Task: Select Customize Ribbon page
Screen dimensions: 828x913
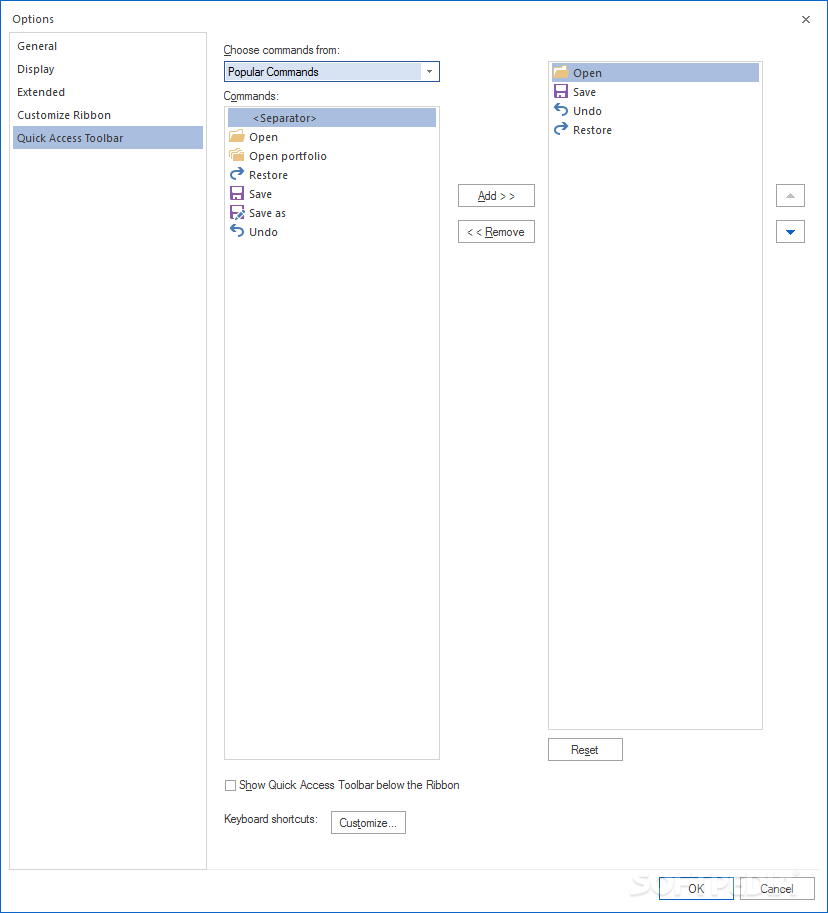Action: point(108,115)
